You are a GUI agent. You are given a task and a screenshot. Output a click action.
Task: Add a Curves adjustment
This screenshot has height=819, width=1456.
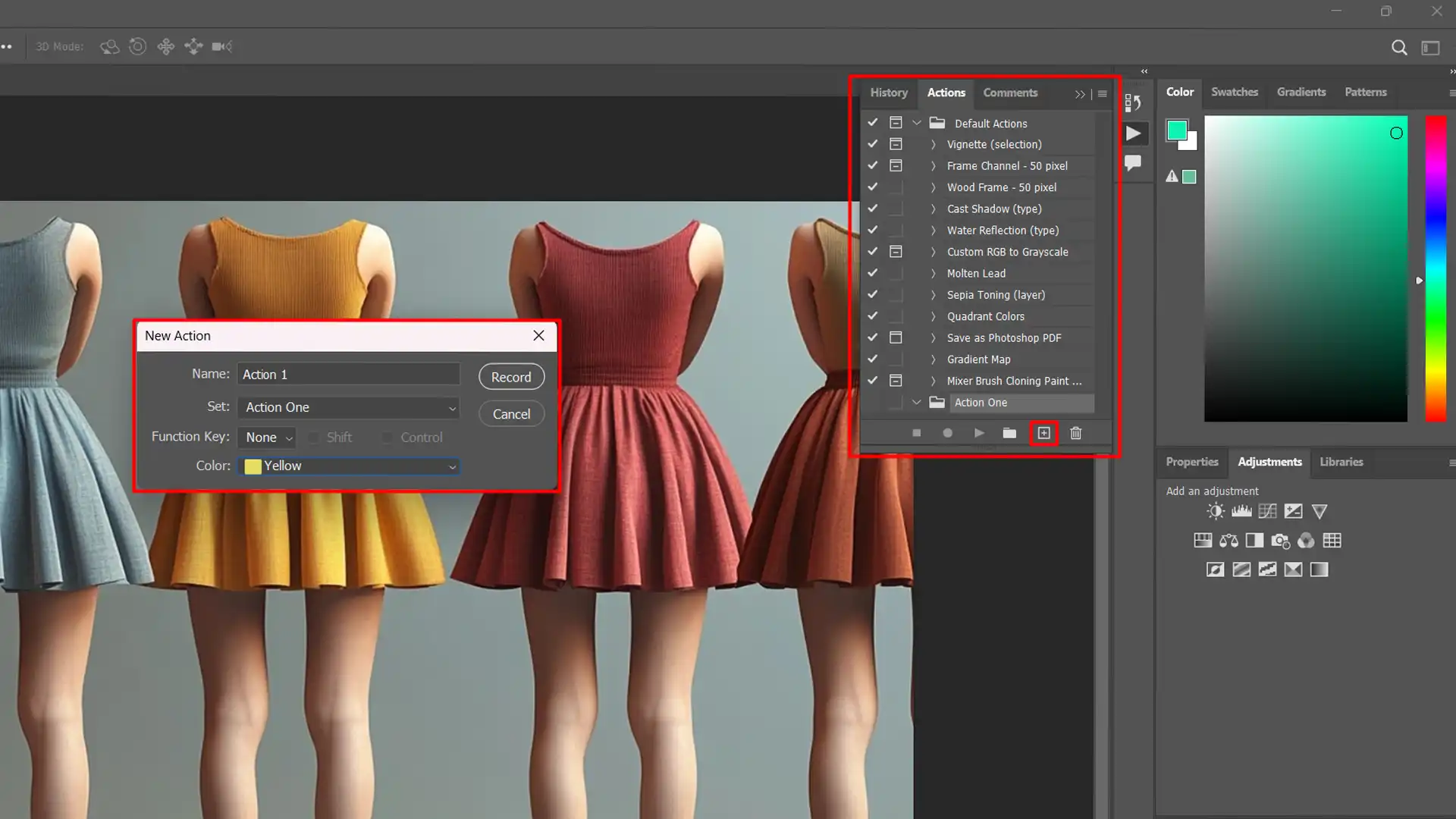pyautogui.click(x=1267, y=511)
